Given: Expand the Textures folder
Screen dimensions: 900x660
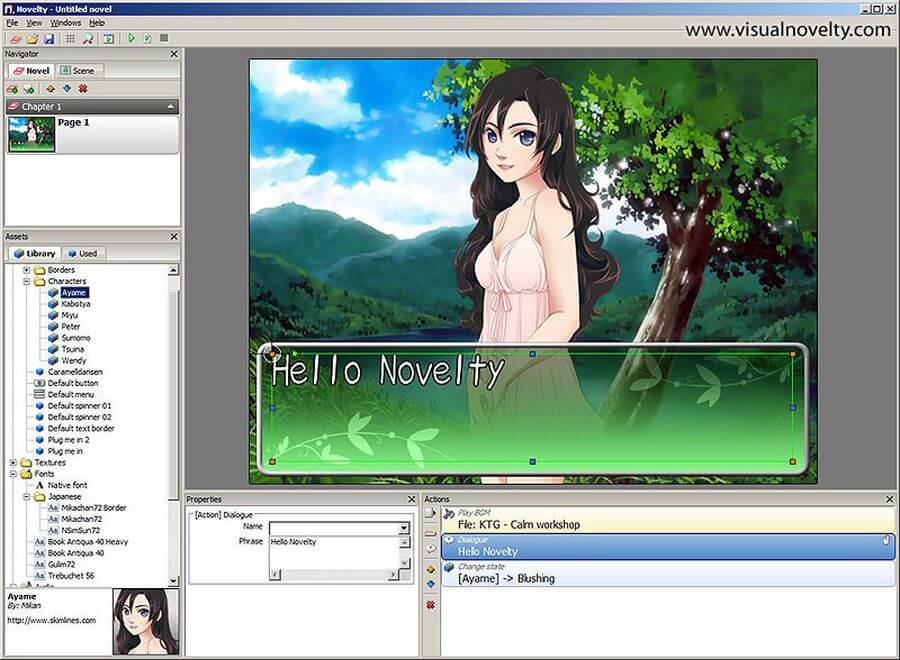Looking at the screenshot, I should (x=13, y=463).
